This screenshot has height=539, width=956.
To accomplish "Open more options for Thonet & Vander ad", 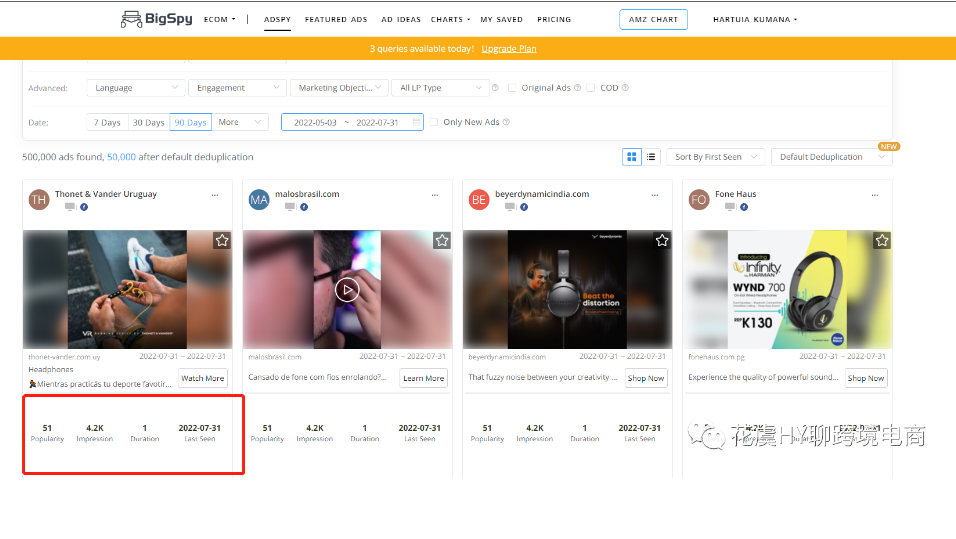I will [x=214, y=194].
